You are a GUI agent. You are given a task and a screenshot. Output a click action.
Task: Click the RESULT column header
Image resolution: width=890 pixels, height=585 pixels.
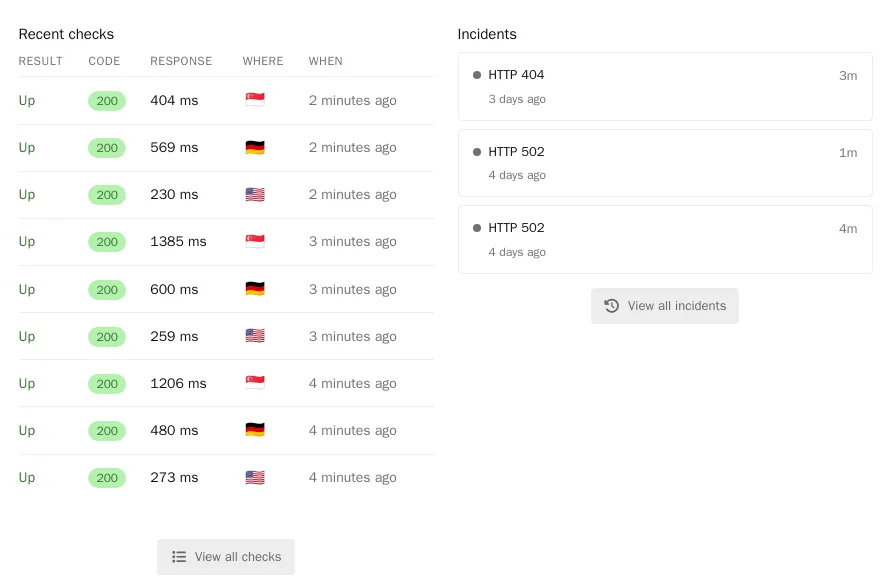point(40,61)
